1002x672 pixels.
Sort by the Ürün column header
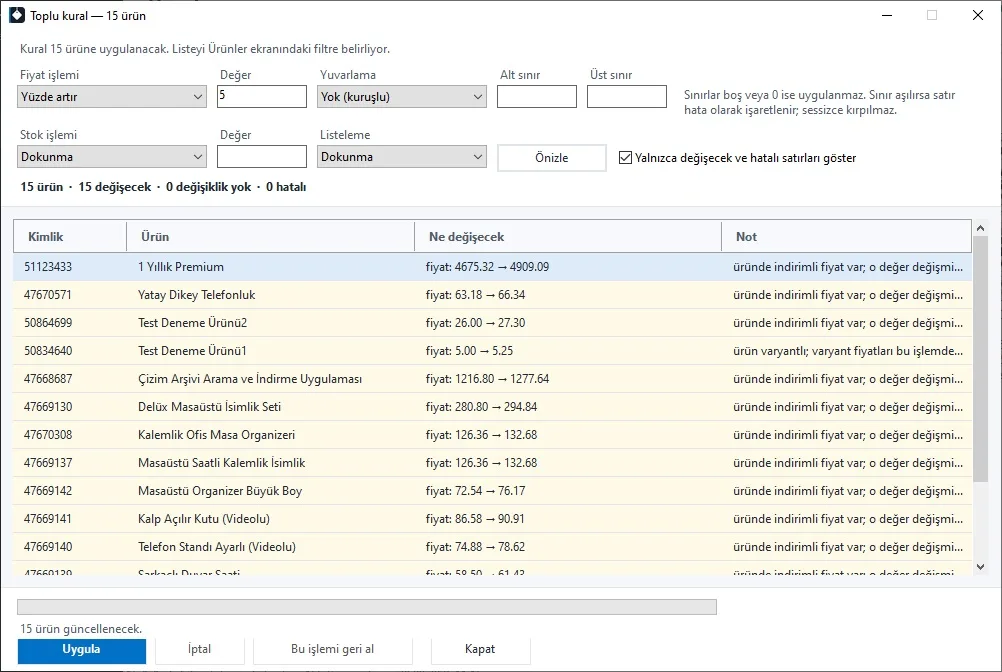pos(270,237)
